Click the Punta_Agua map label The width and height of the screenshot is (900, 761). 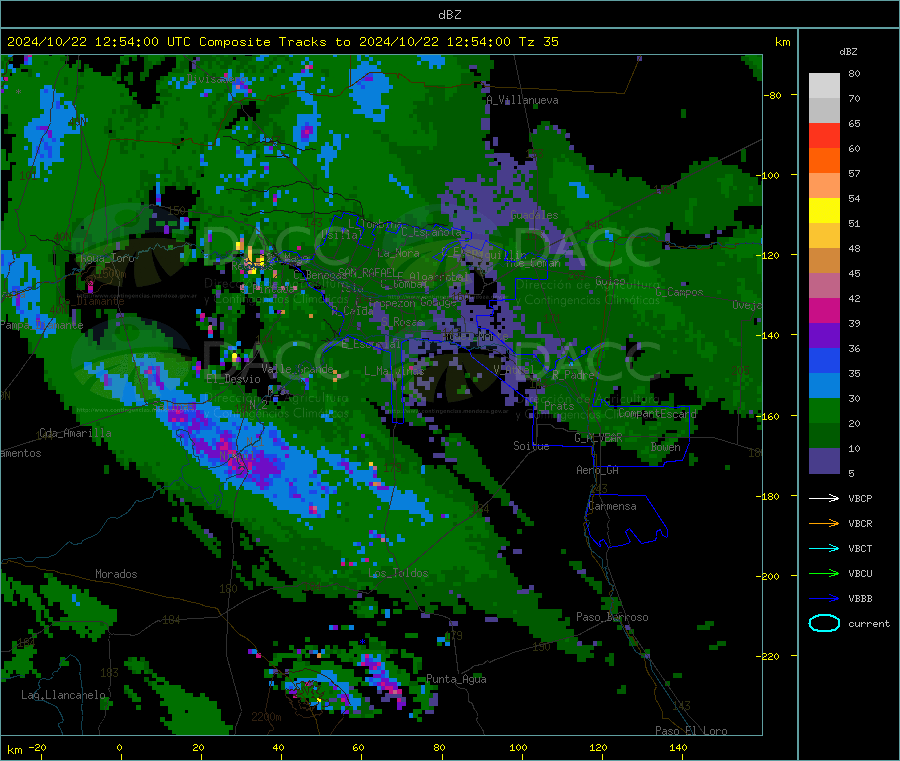pos(456,679)
